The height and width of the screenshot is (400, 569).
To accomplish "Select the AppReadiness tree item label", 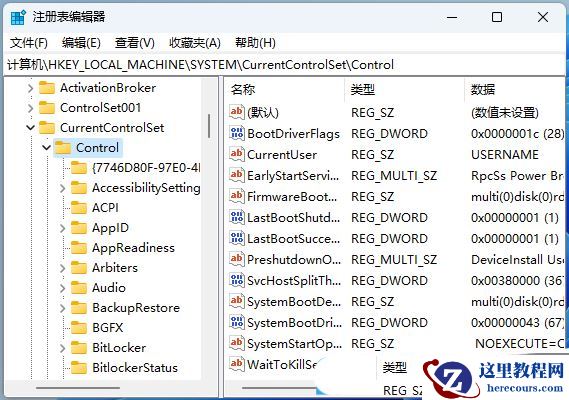I will pyautogui.click(x=134, y=248).
